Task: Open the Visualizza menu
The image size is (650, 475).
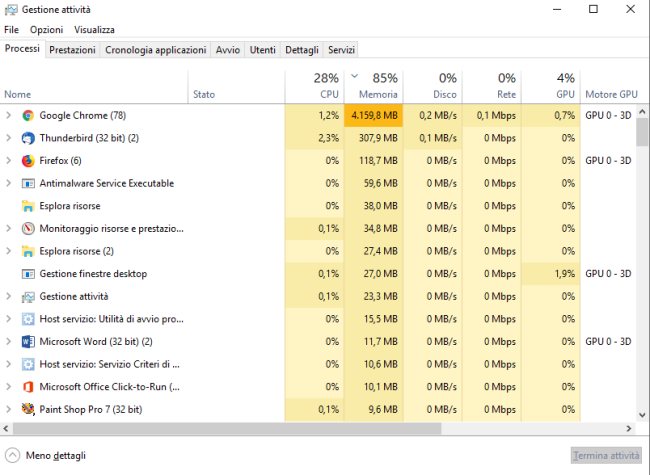Action: (94, 30)
